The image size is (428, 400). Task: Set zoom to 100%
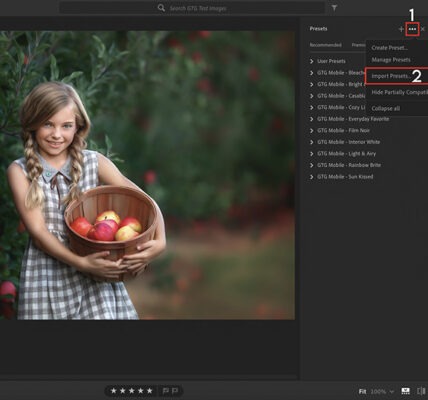[378, 391]
